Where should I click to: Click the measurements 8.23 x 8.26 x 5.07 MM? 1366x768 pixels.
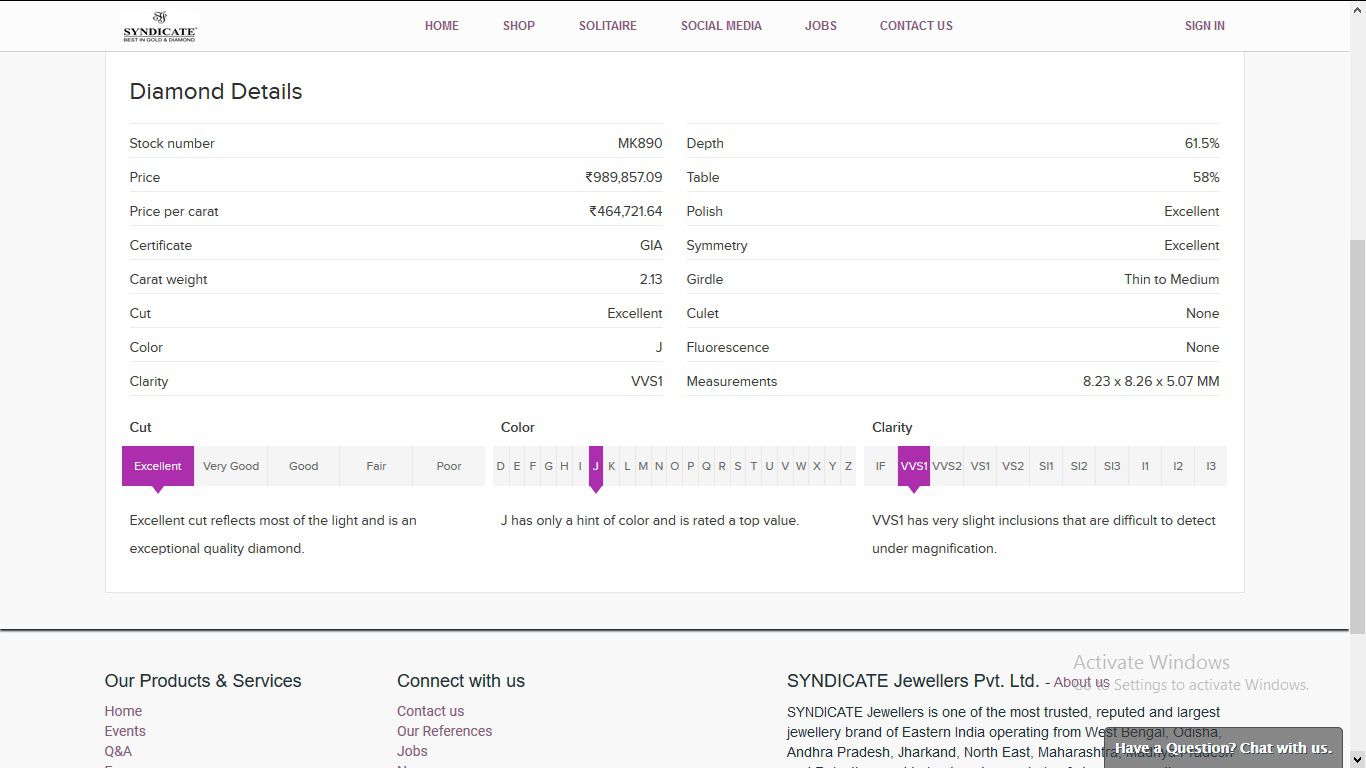(x=1151, y=381)
